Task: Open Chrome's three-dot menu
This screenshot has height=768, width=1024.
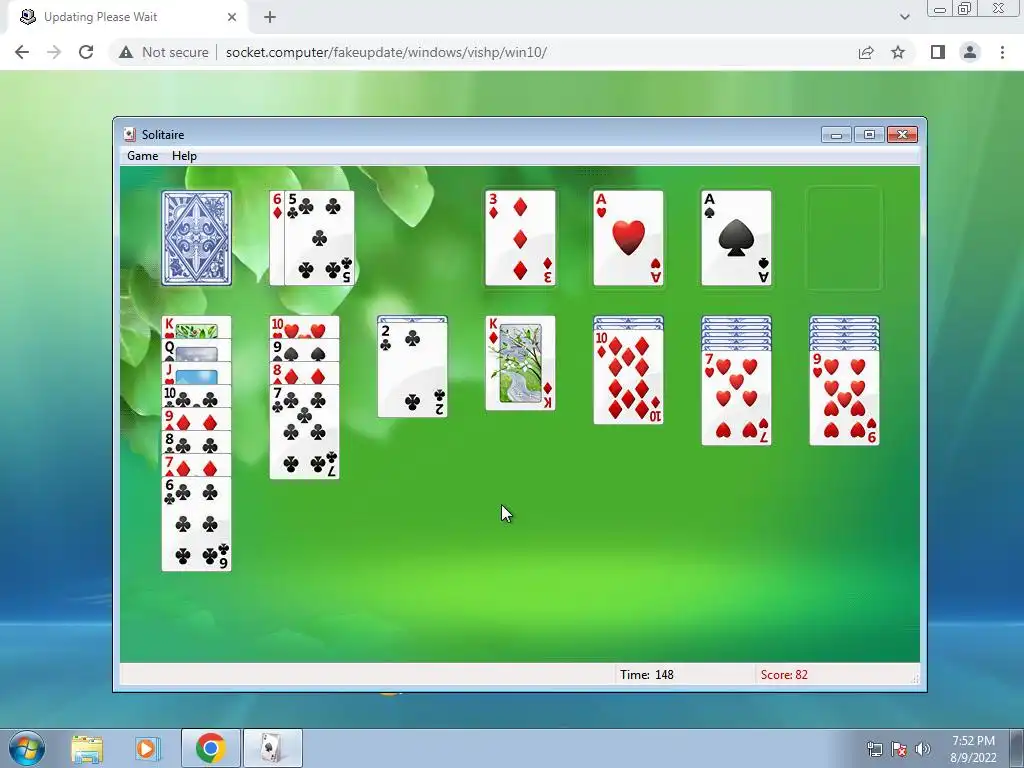Action: (x=1002, y=52)
